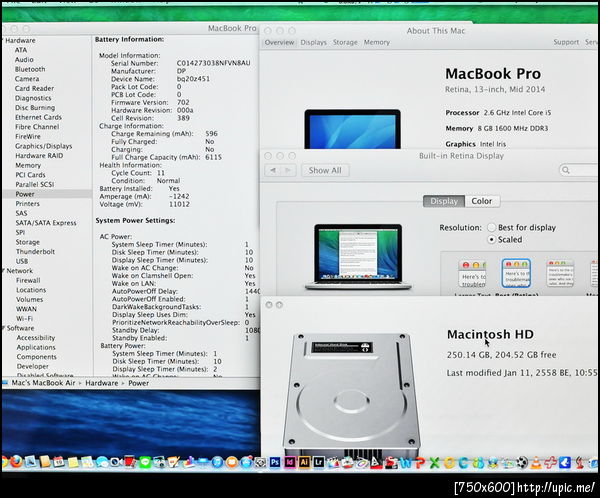
Task: Open System Preferences from the Dock
Action: click(x=260, y=462)
